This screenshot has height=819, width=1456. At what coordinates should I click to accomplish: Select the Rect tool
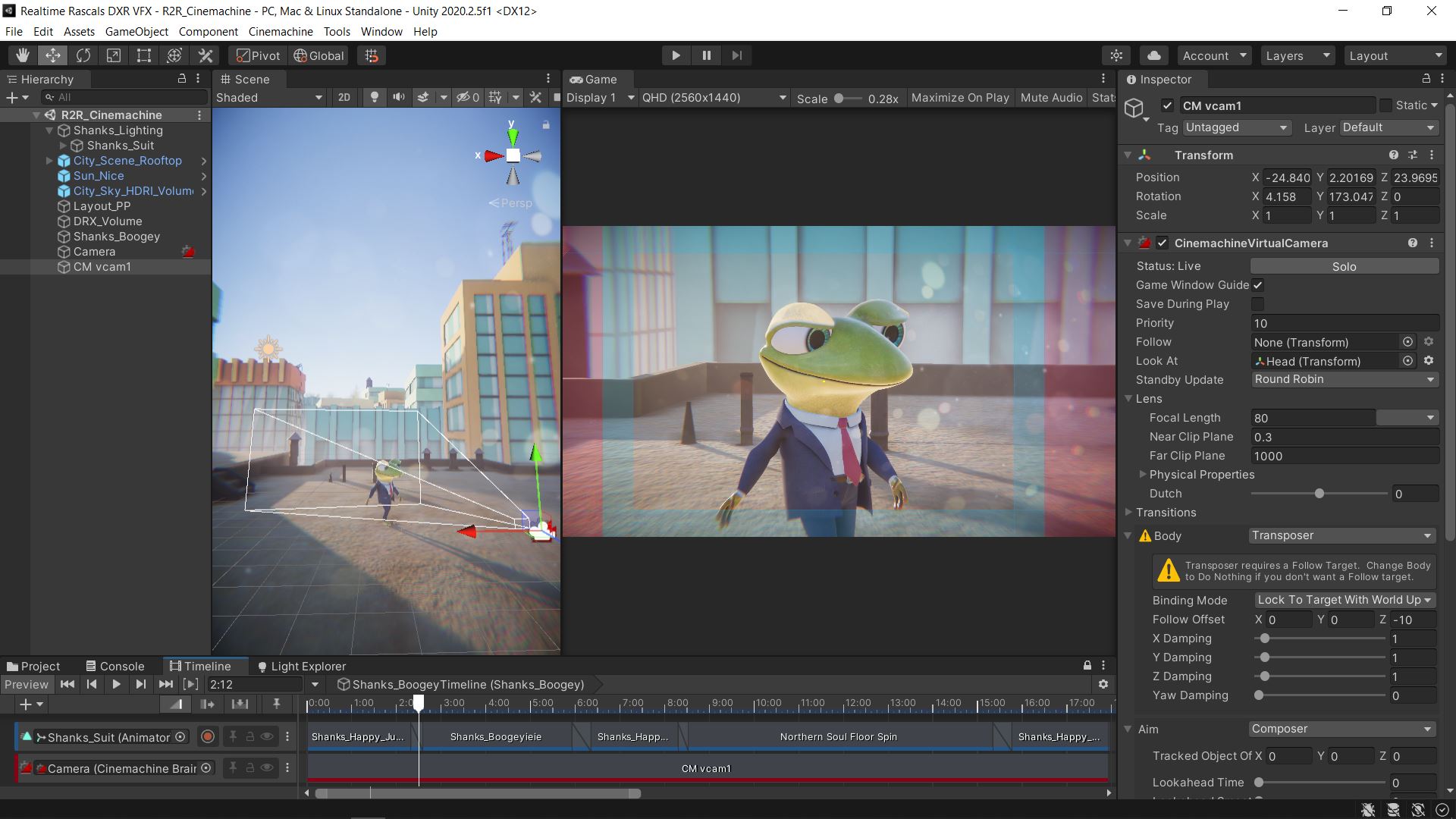(144, 55)
